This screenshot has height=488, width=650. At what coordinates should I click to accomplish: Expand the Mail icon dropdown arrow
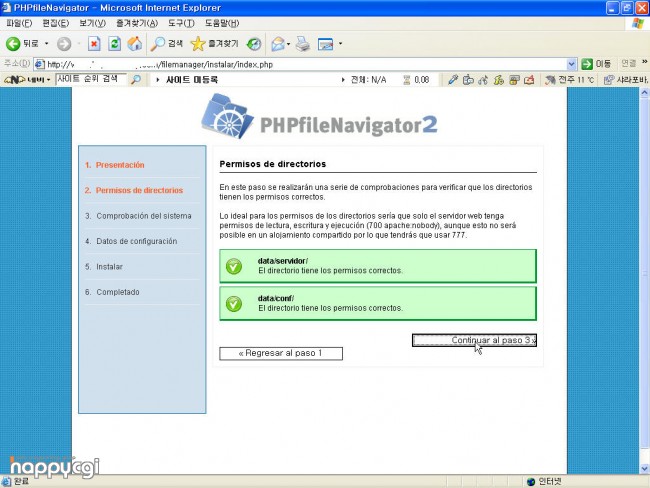pyautogui.click(x=289, y=44)
